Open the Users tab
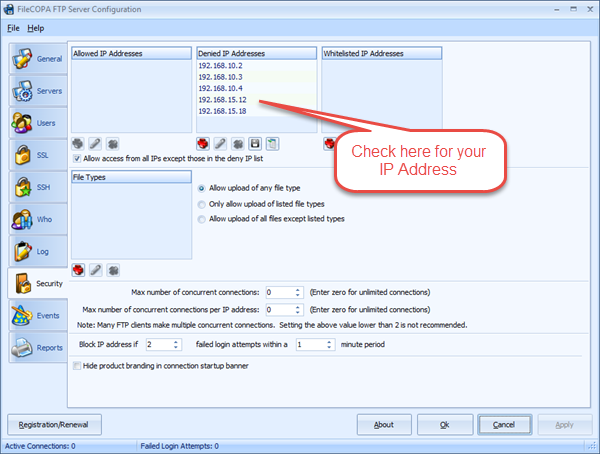The width and height of the screenshot is (600, 454). point(38,123)
